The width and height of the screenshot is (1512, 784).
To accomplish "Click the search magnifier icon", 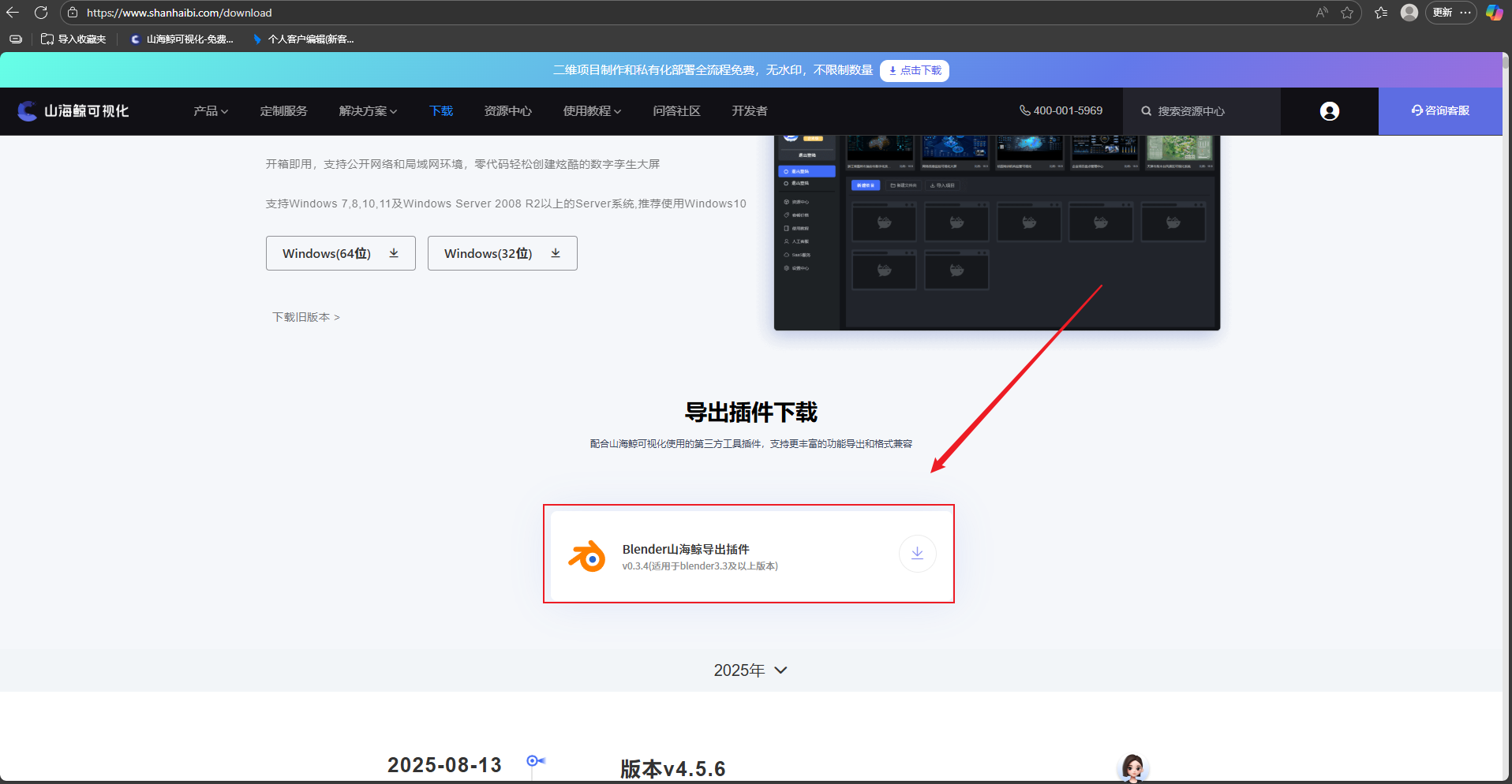I will click(x=1146, y=111).
